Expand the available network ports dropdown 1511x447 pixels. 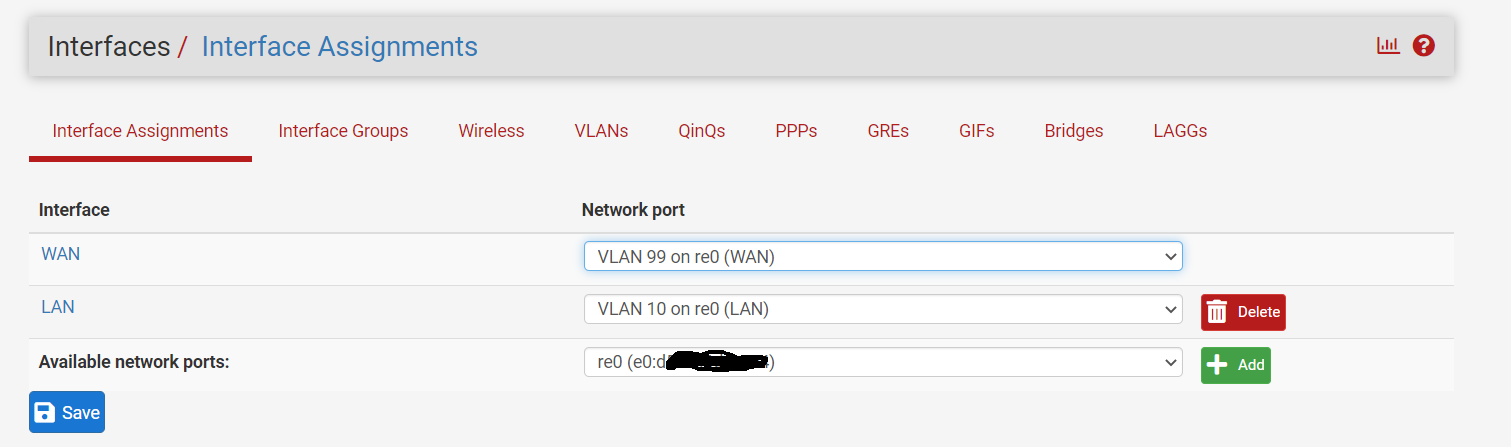pos(883,362)
